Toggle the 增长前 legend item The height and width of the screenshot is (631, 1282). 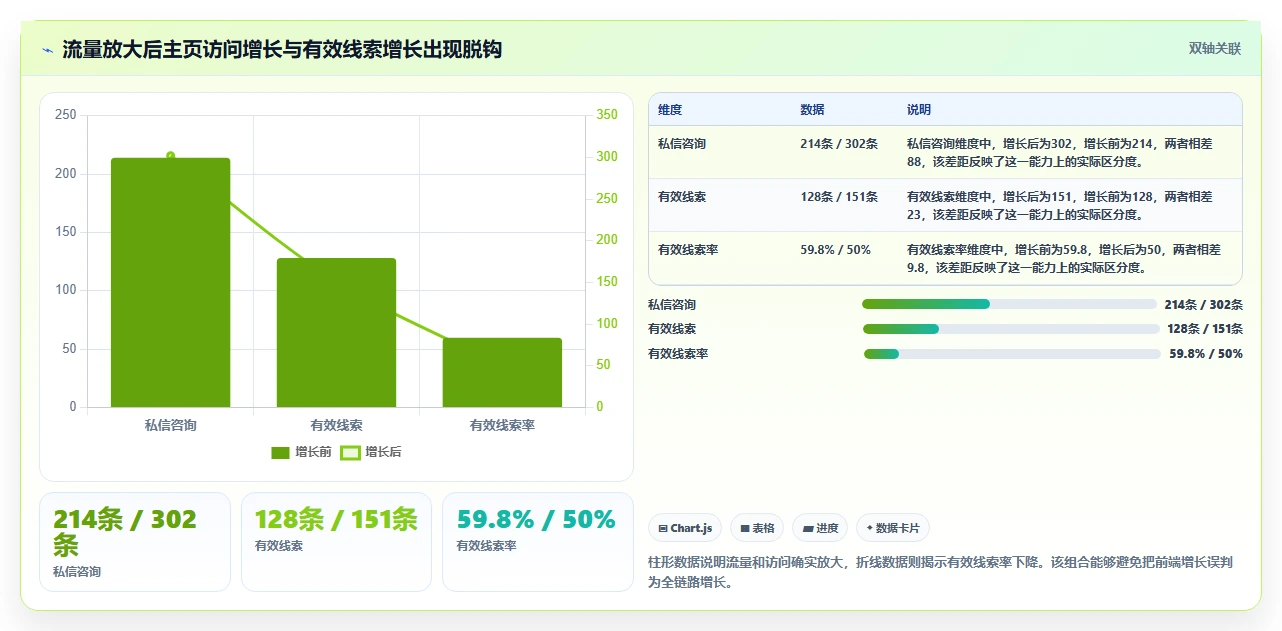click(301, 452)
